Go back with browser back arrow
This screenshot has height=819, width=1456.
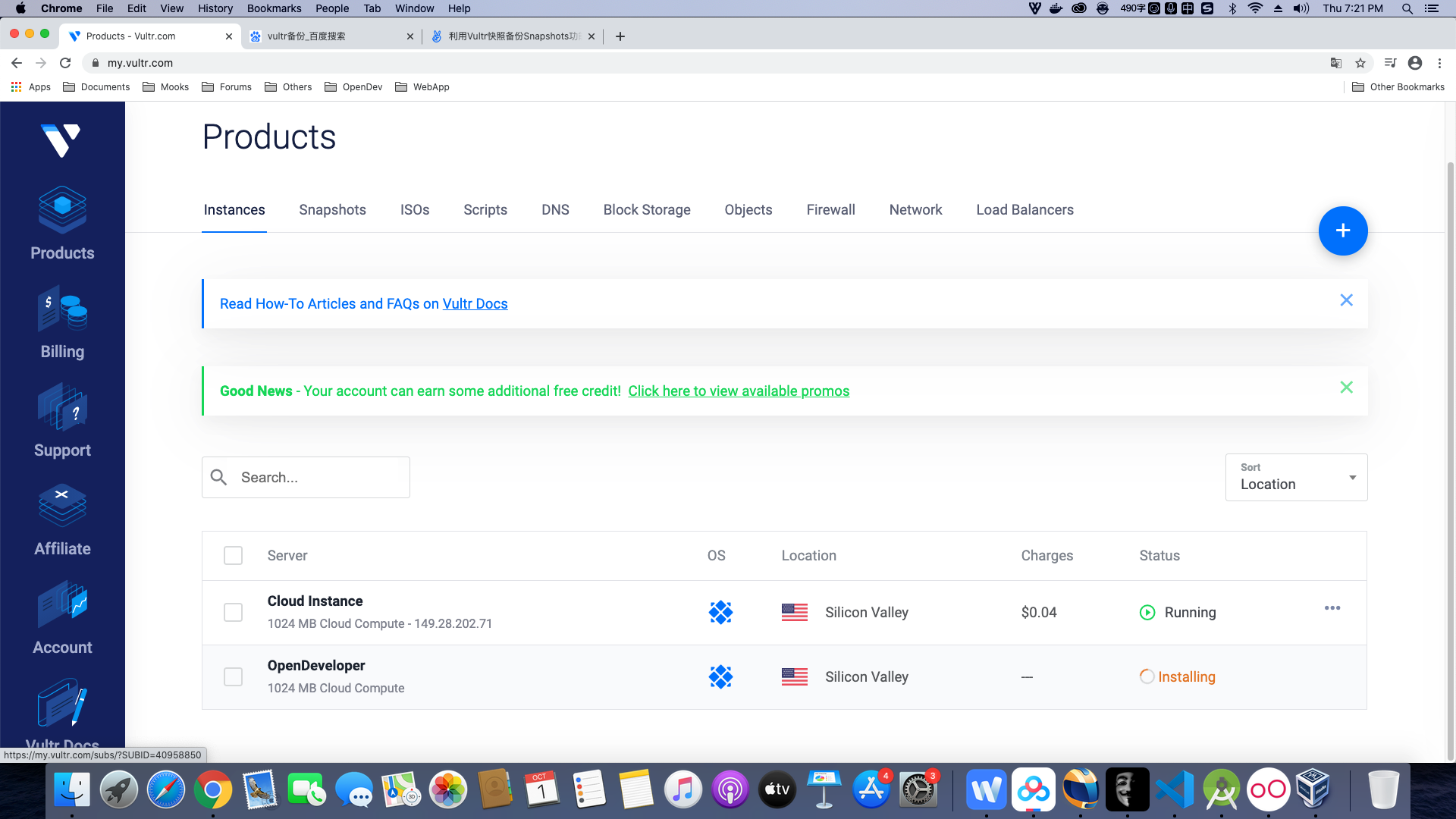coord(17,63)
